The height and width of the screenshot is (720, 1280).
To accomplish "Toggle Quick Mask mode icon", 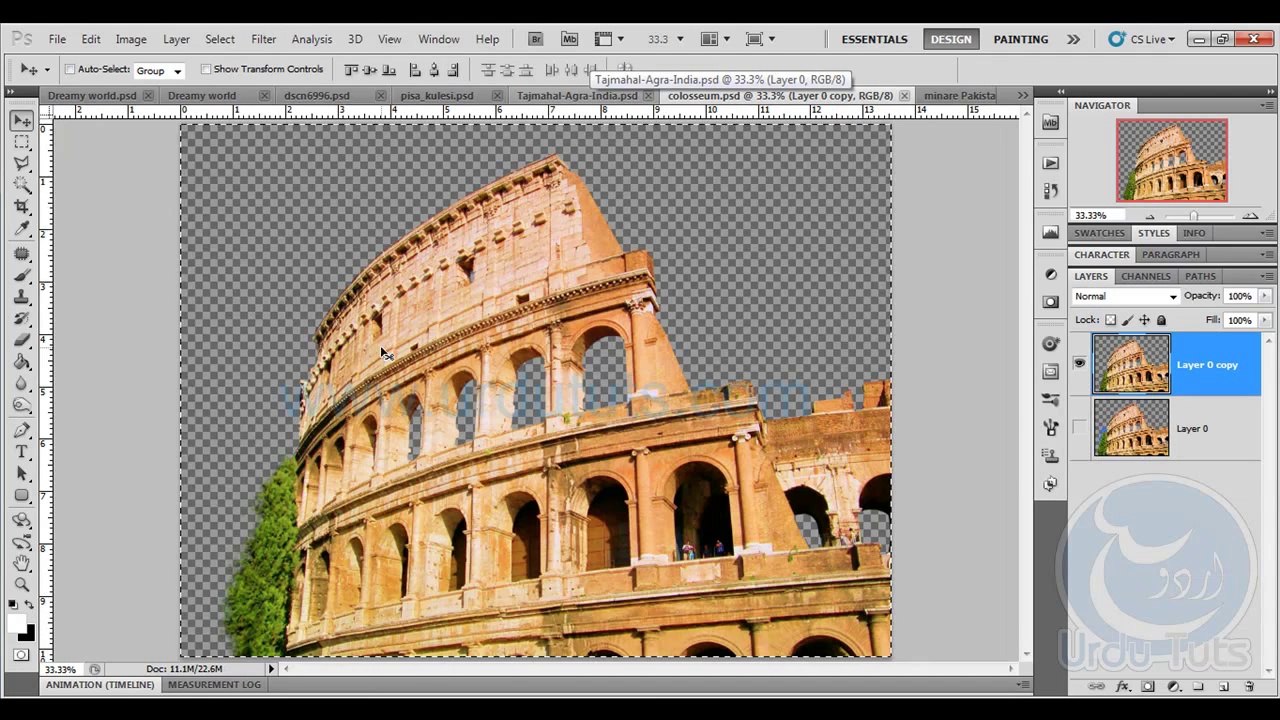I will coord(22,655).
